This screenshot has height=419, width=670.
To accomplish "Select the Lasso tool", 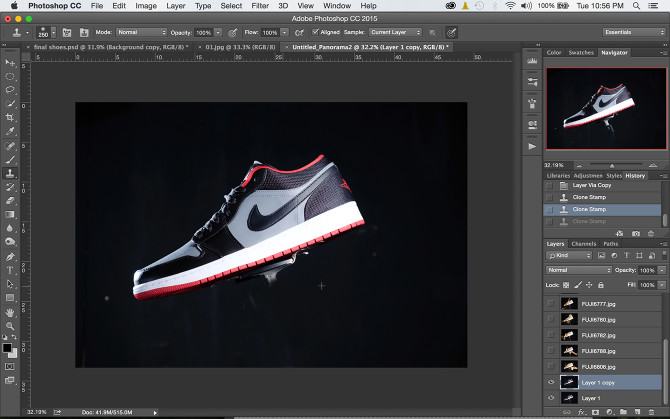I will 10,90.
